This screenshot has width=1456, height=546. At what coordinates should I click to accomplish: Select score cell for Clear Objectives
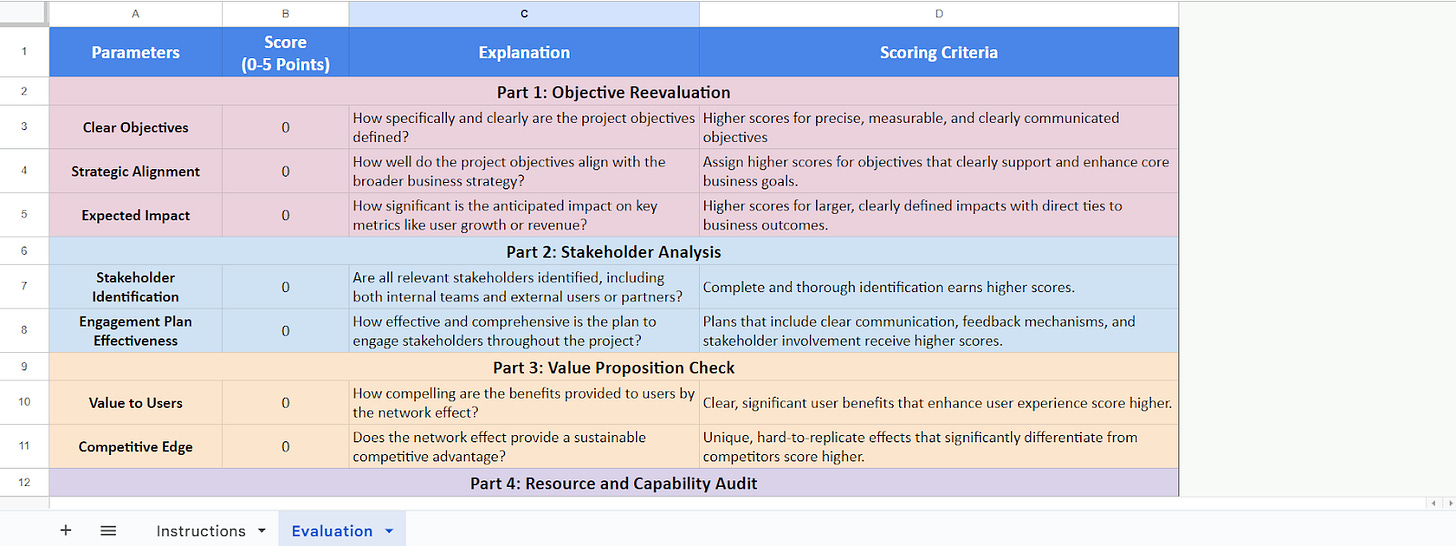286,127
